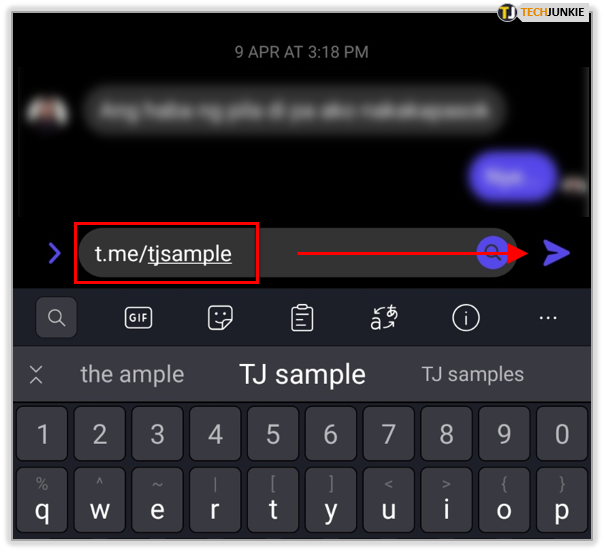Tap the search icon inside message field
Screen dimensions: 604x552
coord(492,253)
